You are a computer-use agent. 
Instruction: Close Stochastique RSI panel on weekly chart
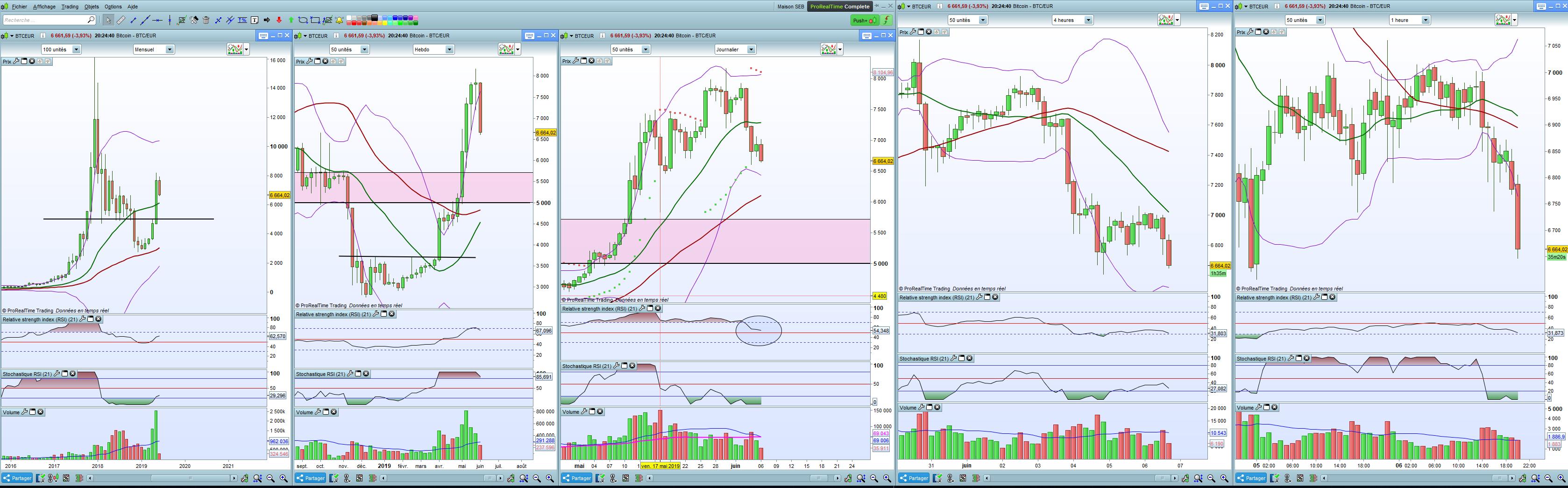point(366,374)
